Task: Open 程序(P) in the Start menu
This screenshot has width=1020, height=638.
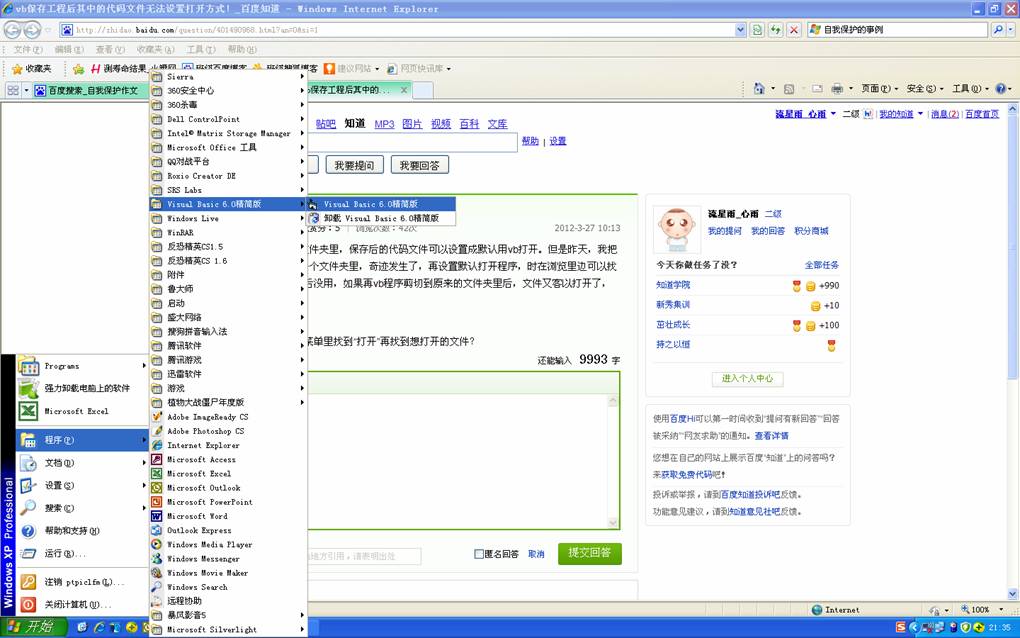Action: click(x=83, y=440)
